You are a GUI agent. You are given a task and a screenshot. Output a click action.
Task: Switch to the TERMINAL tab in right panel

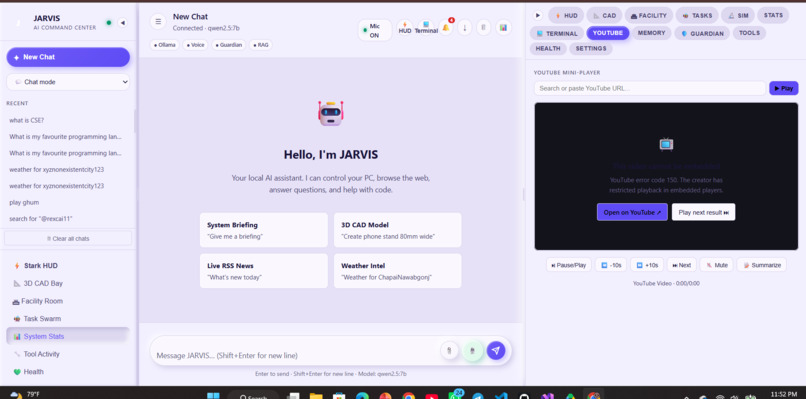coord(557,33)
